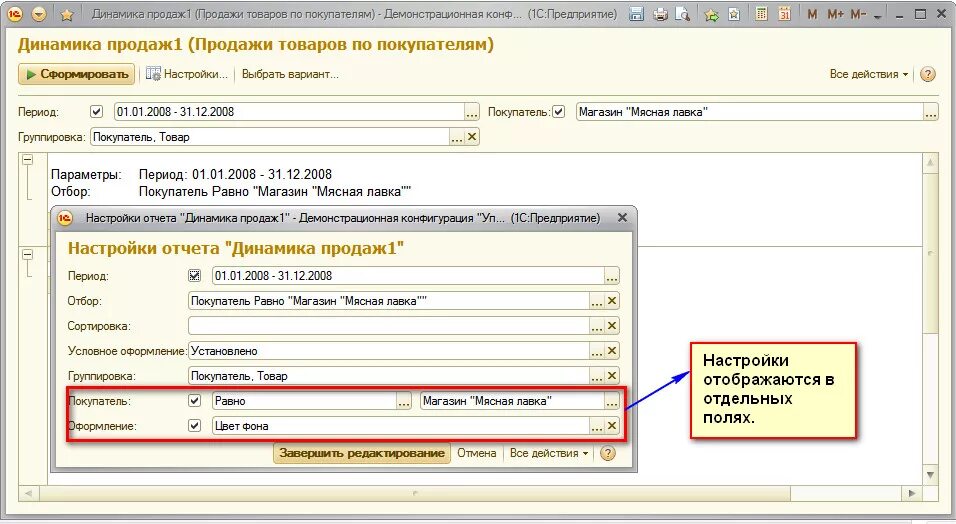
Task: Toggle Период checkbox in main window
Action: tap(96, 112)
